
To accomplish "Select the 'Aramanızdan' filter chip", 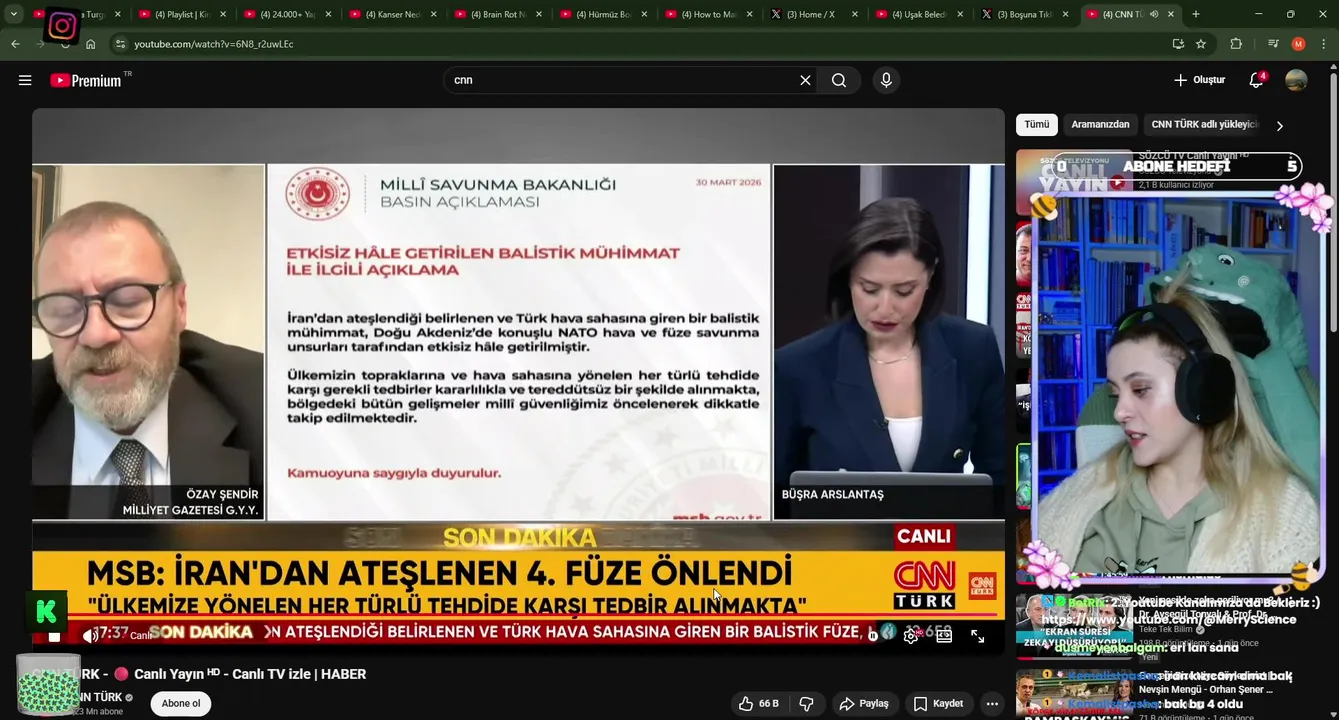I will [1100, 125].
